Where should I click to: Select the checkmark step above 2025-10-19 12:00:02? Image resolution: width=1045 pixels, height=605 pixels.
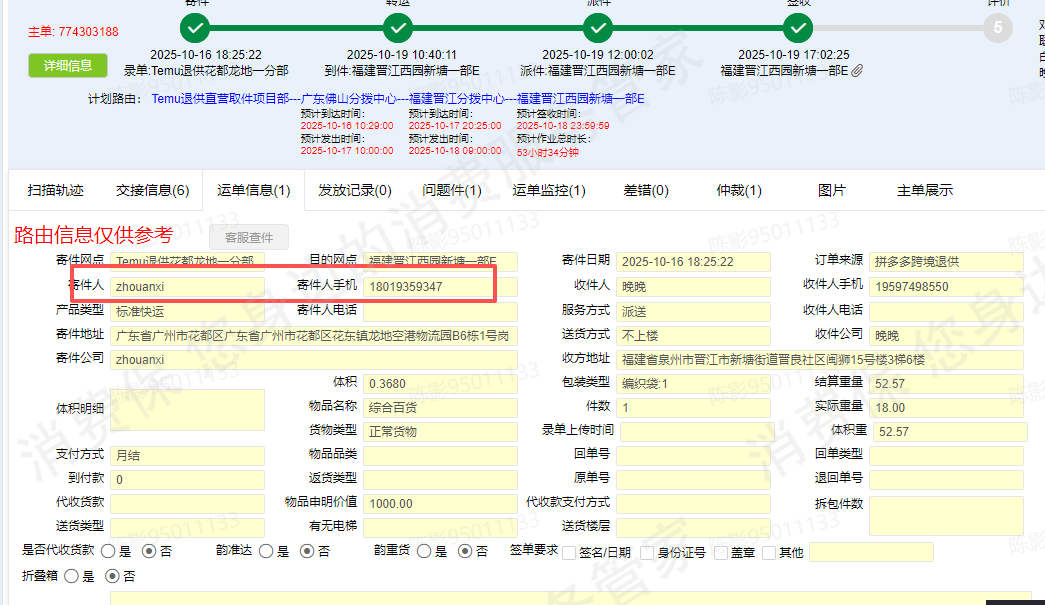pos(598,27)
